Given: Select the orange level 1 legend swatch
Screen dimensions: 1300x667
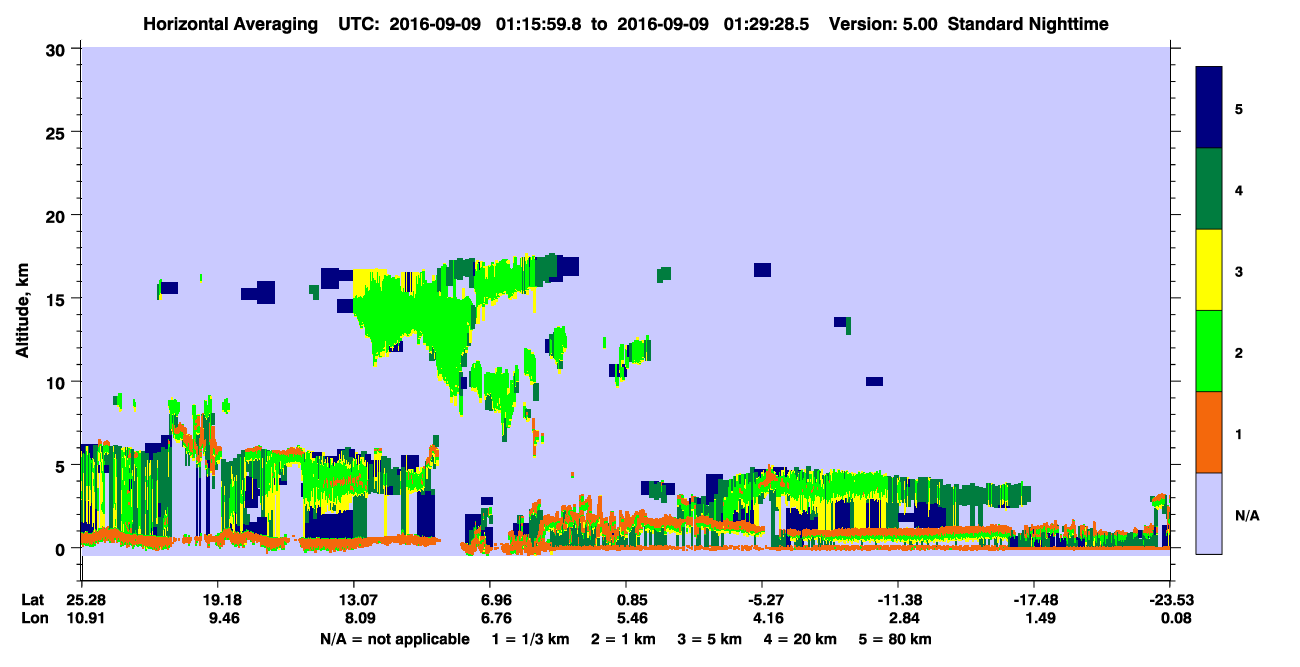Looking at the screenshot, I should [x=1209, y=432].
